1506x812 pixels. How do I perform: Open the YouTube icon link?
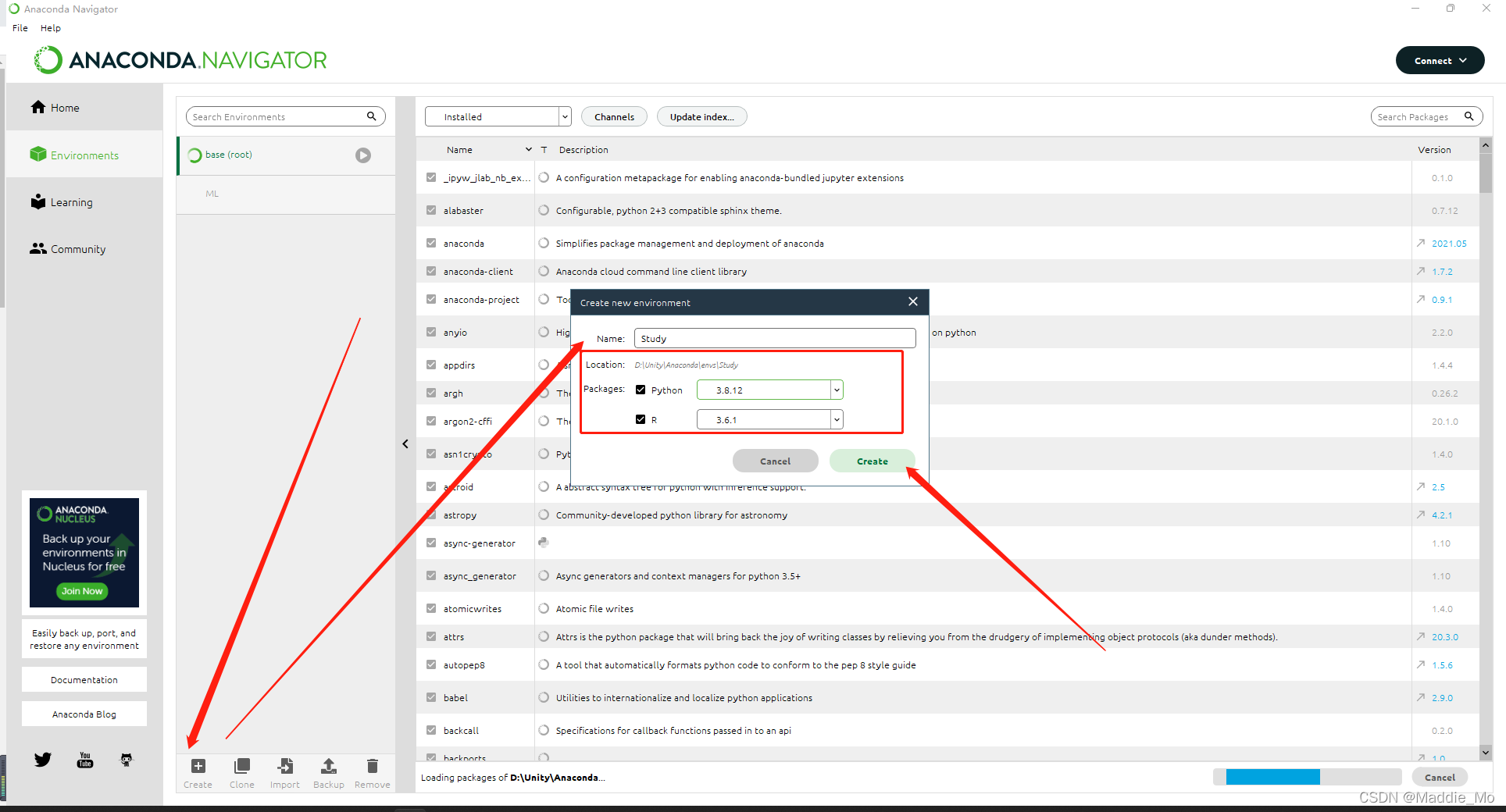85,760
